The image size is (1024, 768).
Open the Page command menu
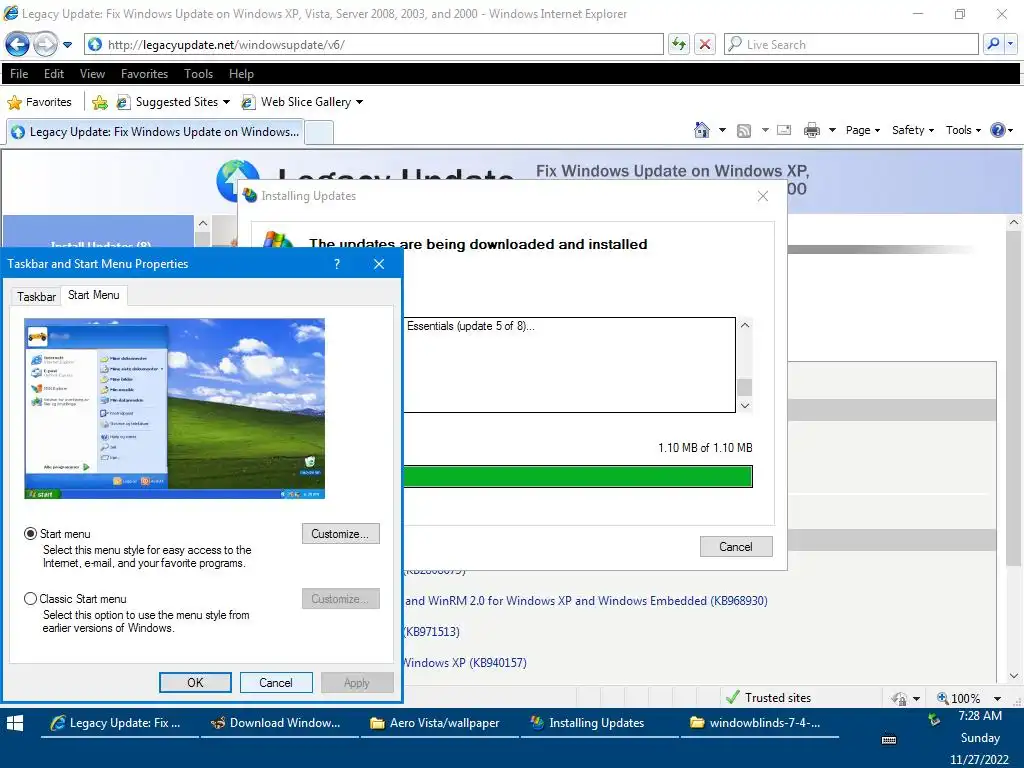863,130
